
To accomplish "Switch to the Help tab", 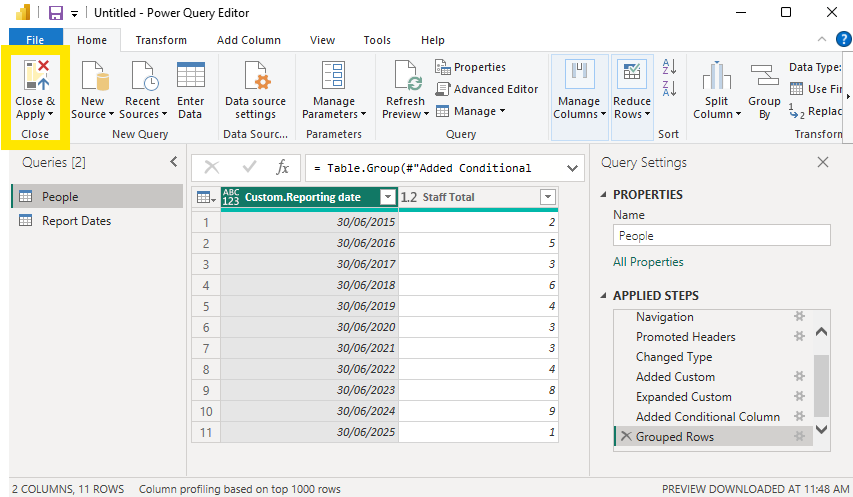I will [x=432, y=40].
